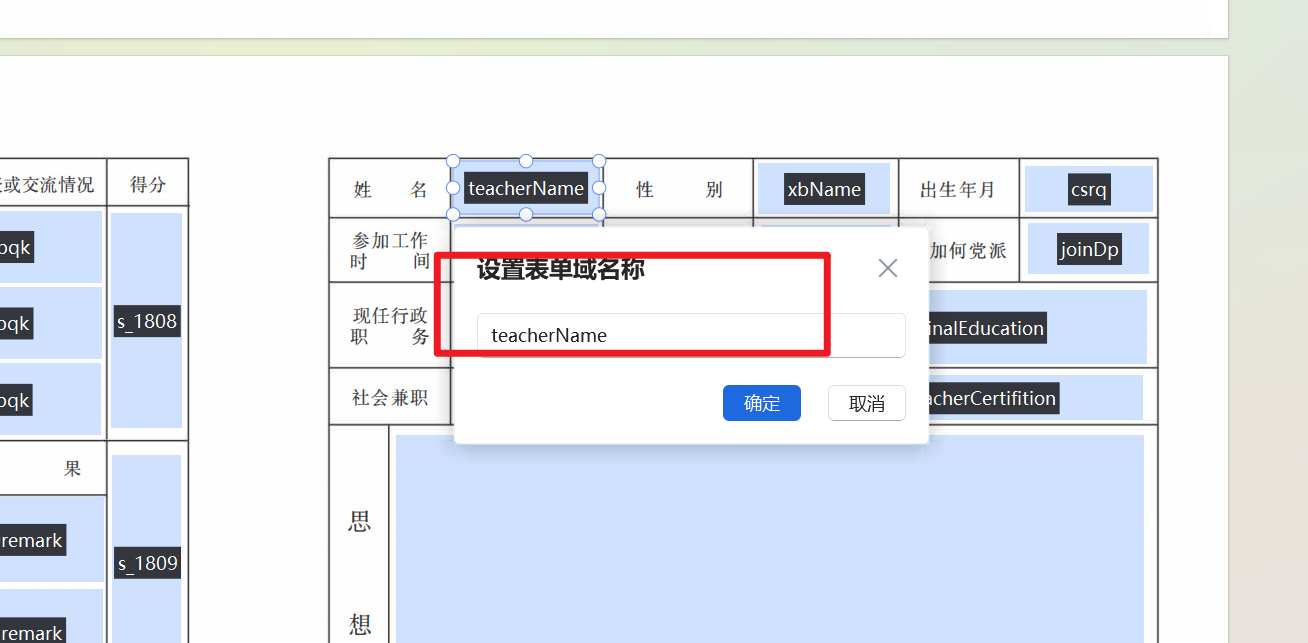This screenshot has width=1308, height=643.
Task: Select the bottom remark form field
Action: click(31, 630)
